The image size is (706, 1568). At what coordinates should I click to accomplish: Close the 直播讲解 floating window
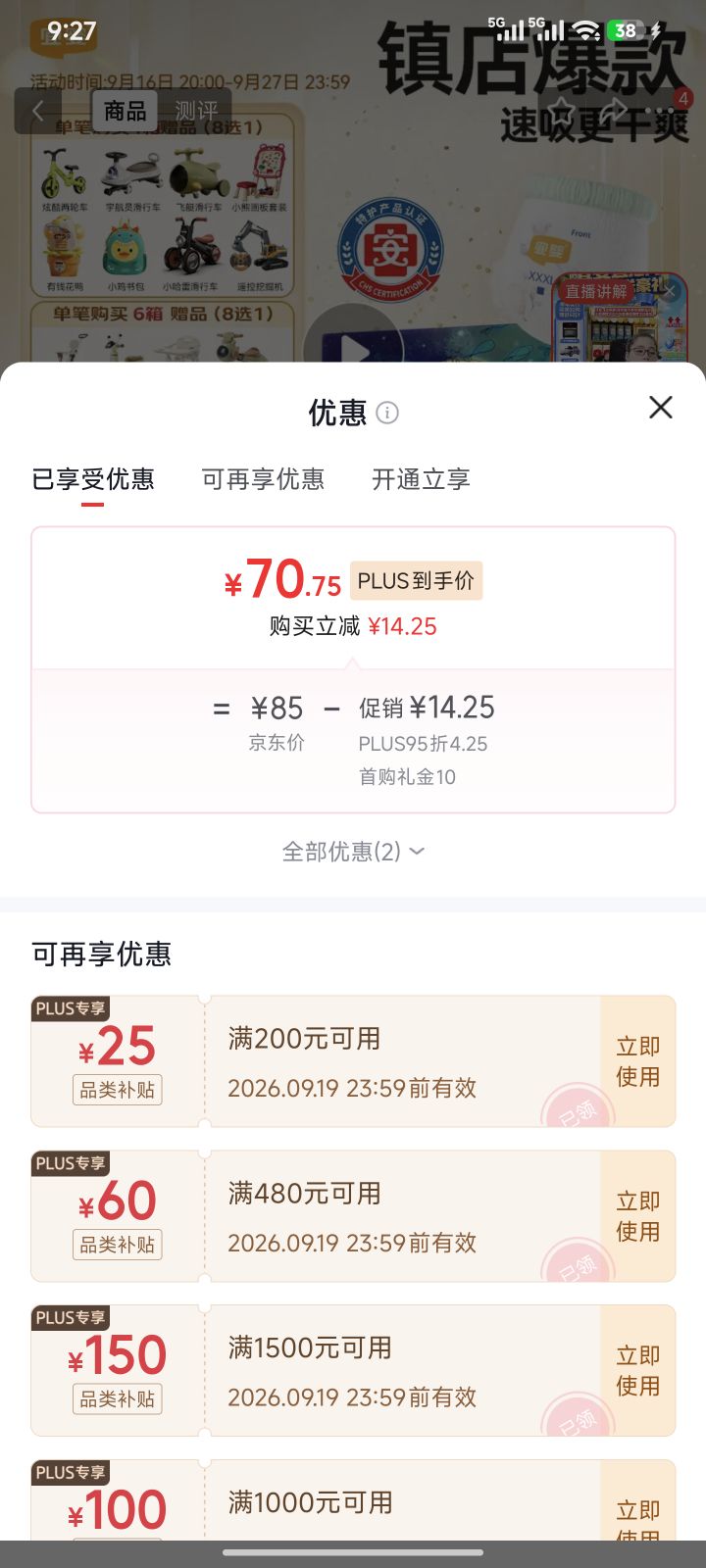[x=671, y=290]
